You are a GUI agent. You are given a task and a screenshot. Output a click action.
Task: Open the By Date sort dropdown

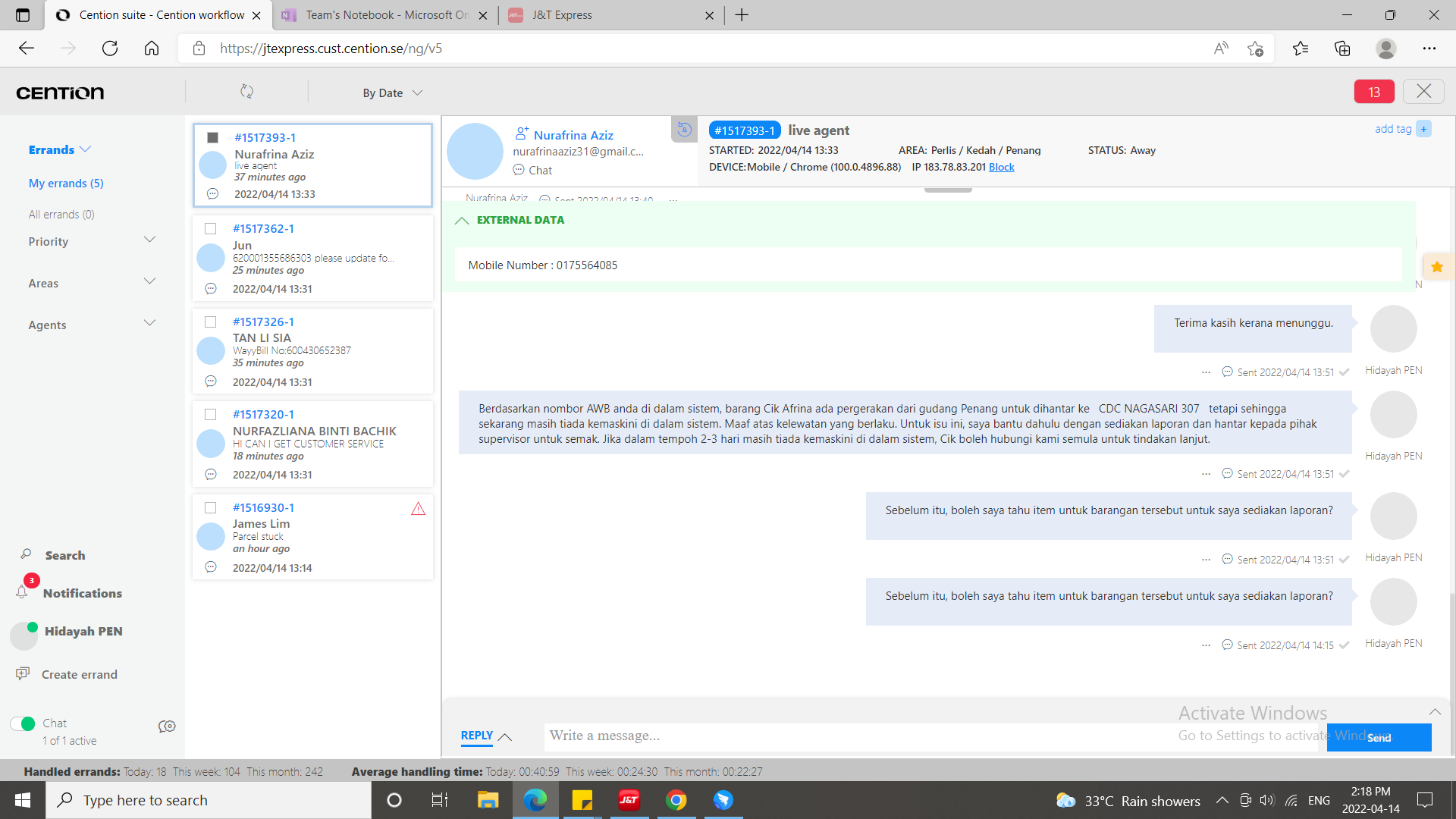(392, 93)
